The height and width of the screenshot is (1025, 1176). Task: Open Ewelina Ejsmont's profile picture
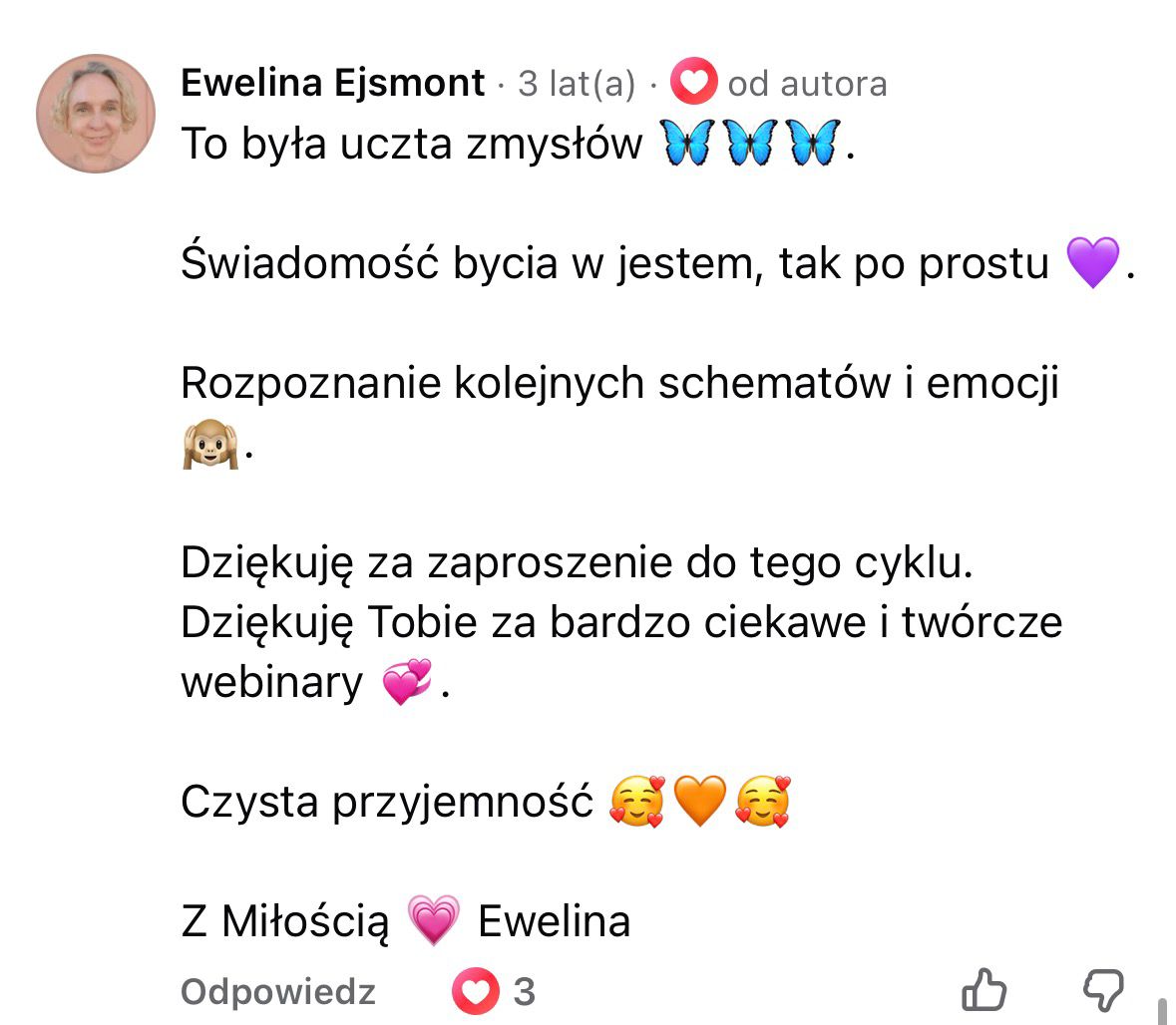96,114
